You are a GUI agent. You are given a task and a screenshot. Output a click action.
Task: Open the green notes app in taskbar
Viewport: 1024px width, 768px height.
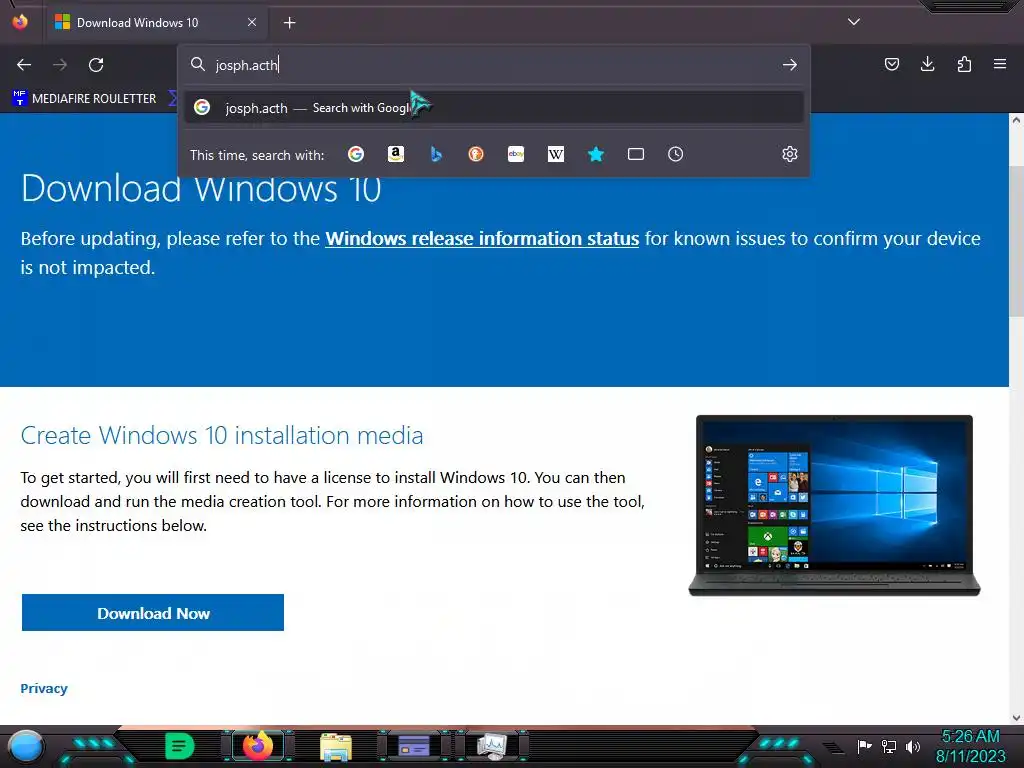[x=180, y=746]
